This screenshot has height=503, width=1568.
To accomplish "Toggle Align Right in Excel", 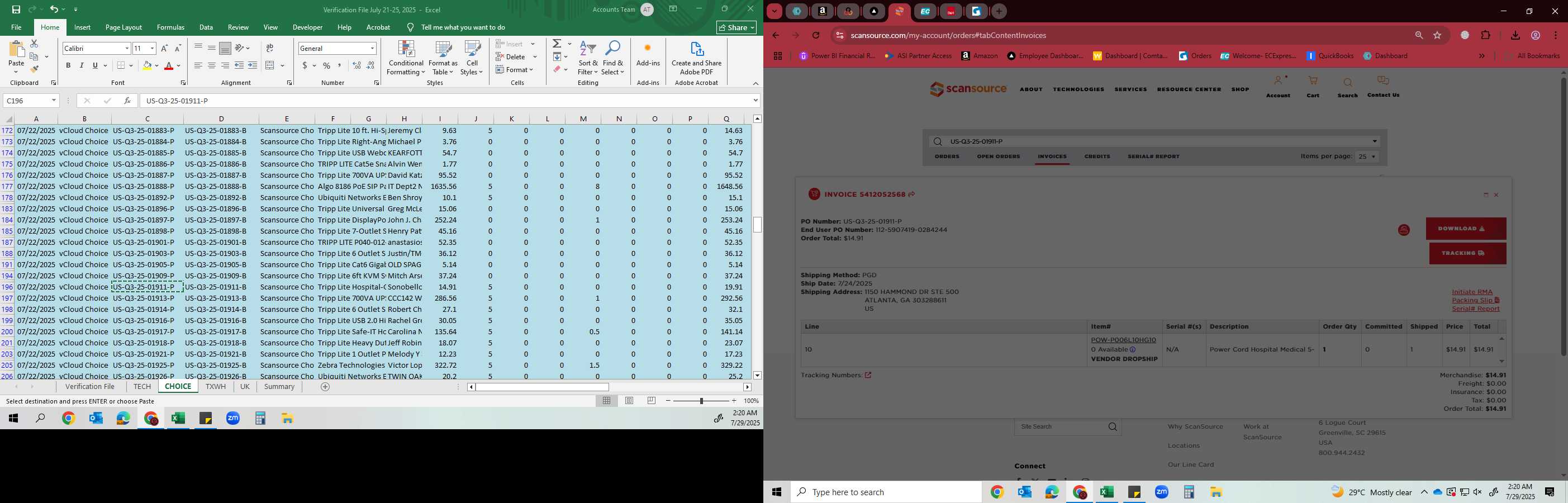I will [225, 65].
